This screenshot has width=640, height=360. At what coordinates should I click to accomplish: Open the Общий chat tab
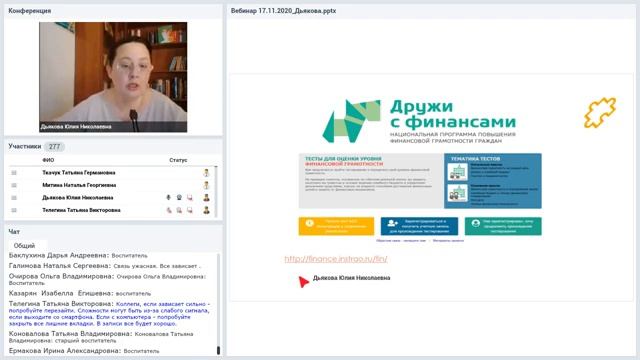[24, 246]
